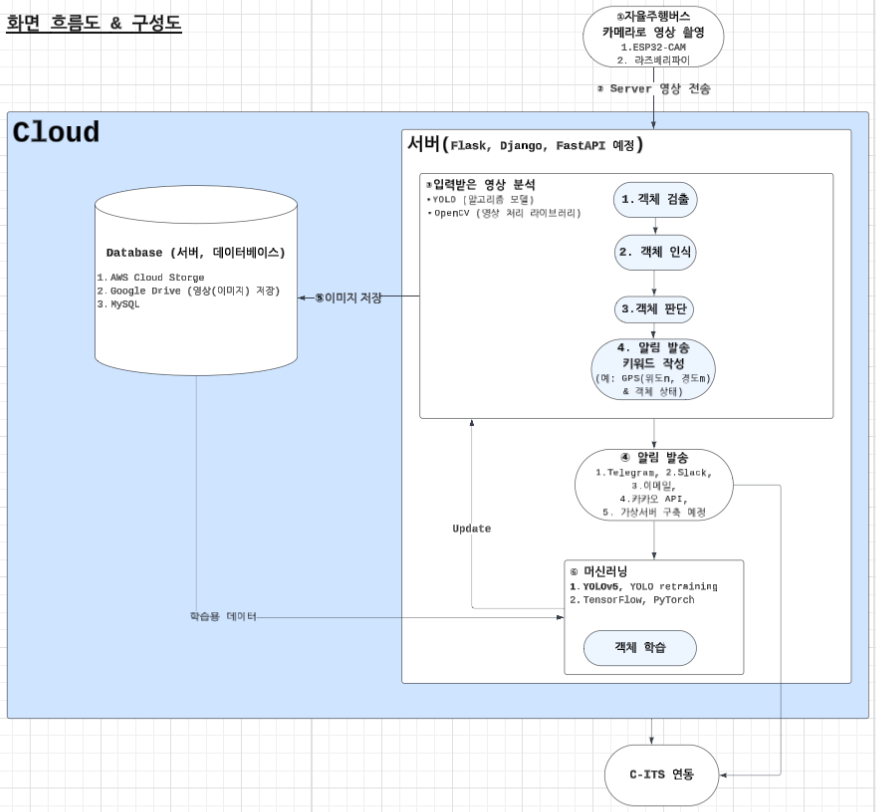Click the 'MySQL' list line
876x812 pixels.
(x=118, y=305)
